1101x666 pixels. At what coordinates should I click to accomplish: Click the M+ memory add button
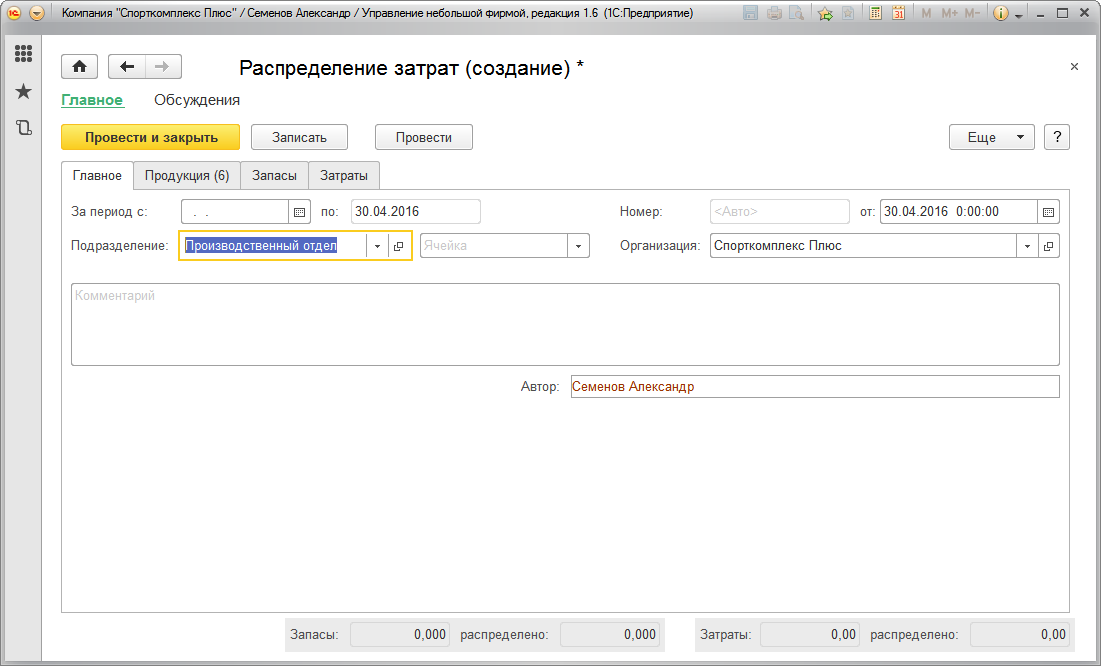coord(949,13)
